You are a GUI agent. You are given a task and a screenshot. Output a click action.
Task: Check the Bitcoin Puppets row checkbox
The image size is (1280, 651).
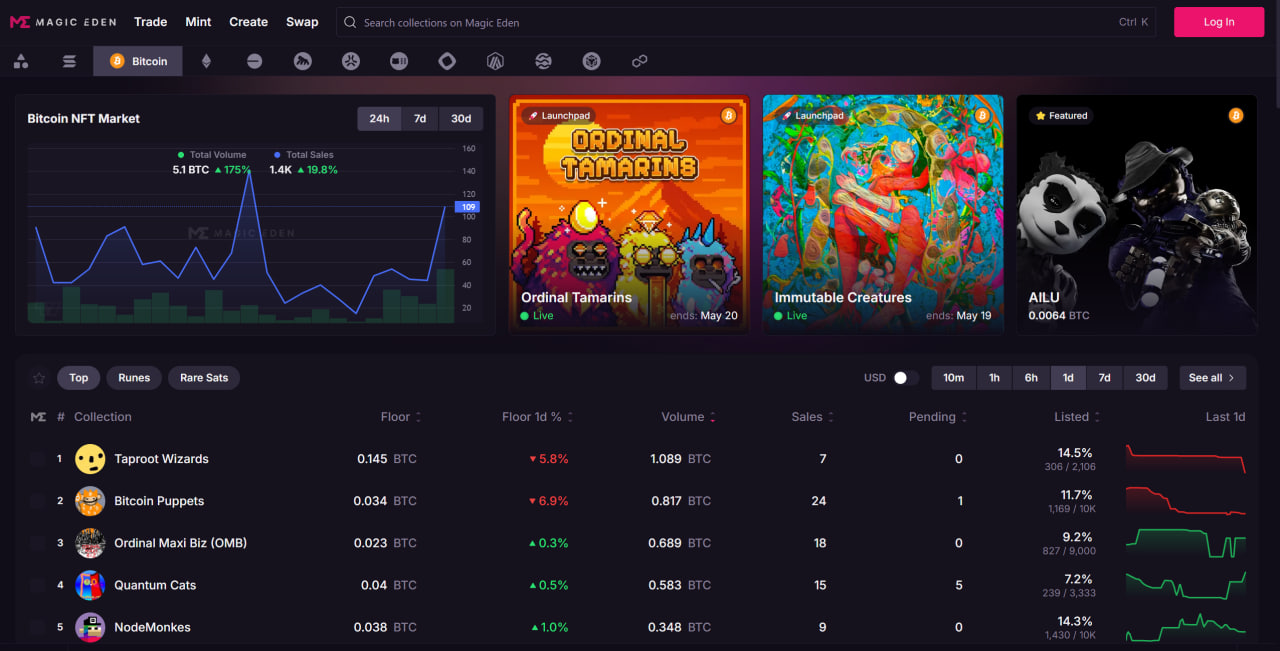click(37, 501)
